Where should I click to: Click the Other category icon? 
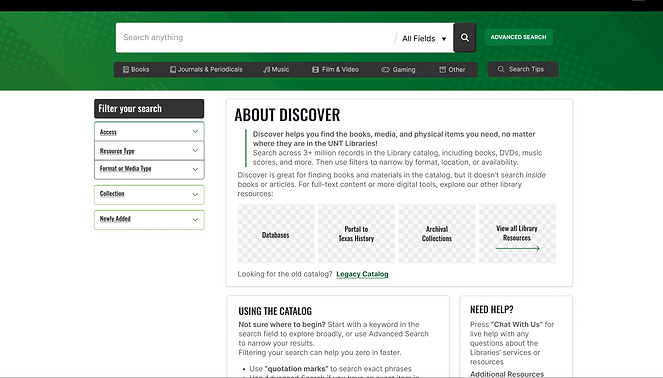click(442, 69)
